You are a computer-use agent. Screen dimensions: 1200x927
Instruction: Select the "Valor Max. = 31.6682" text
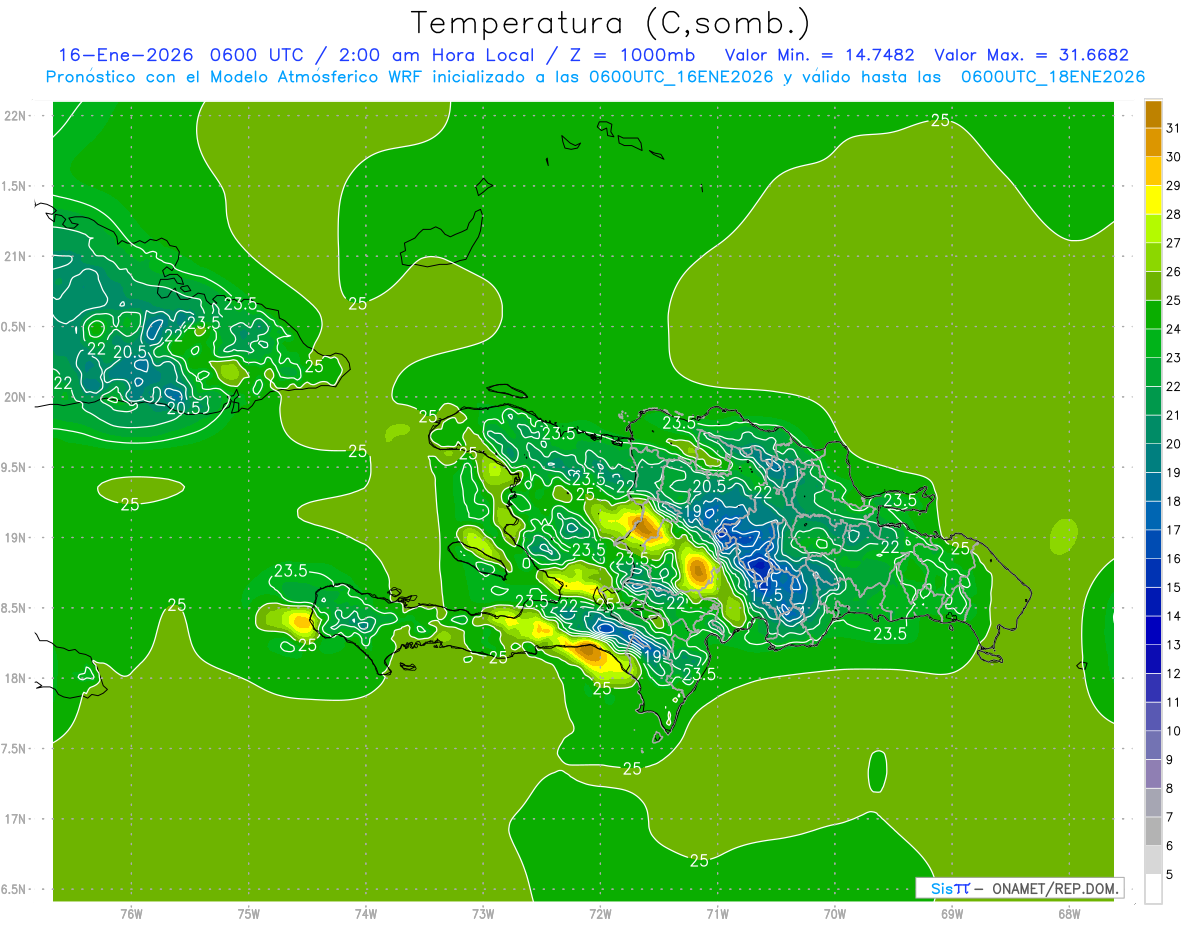[1031, 55]
